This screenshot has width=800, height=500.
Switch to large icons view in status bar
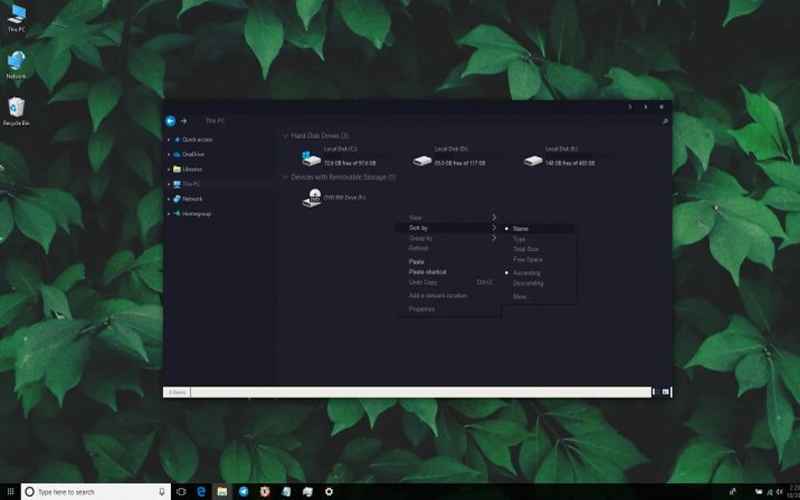point(665,392)
